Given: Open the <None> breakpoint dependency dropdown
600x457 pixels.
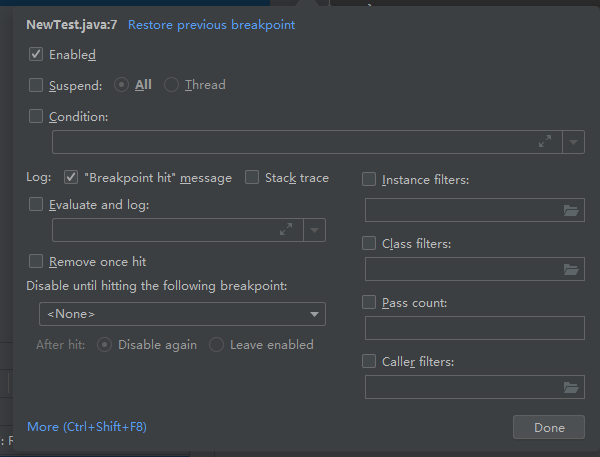Looking at the screenshot, I should tap(182, 314).
